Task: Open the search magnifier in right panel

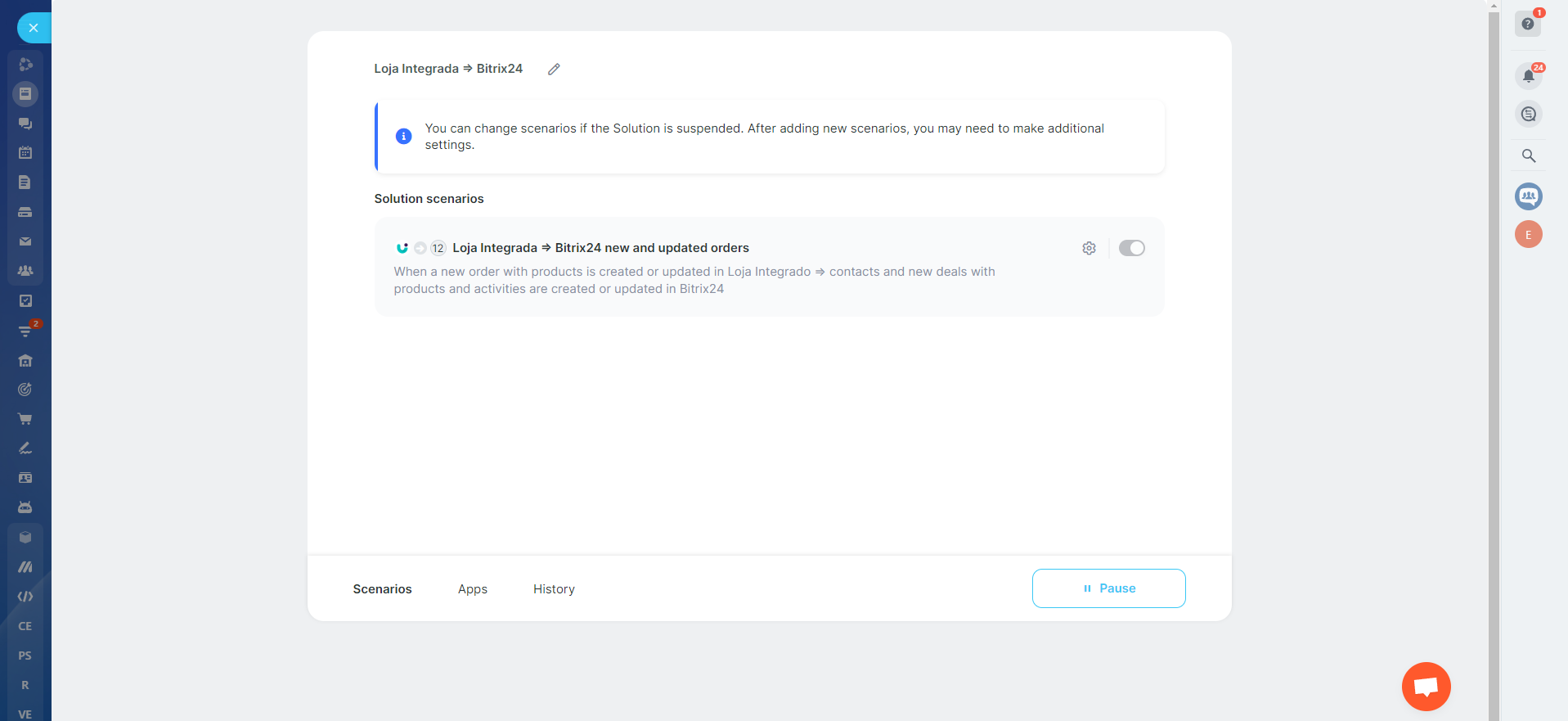Action: 1528,155
